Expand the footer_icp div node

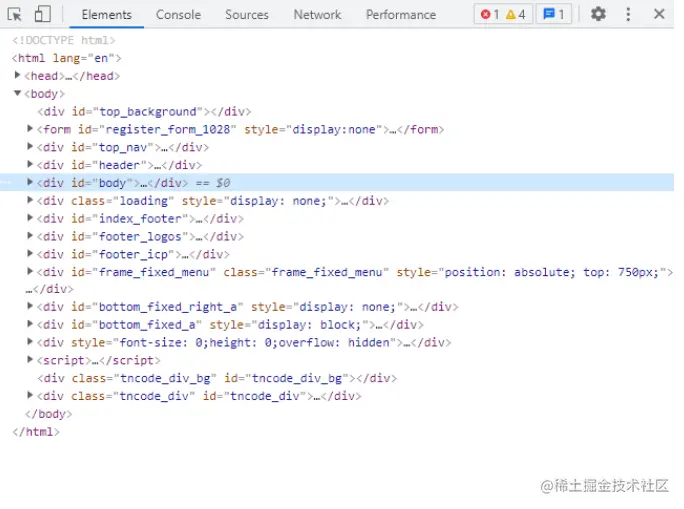pos(30,253)
